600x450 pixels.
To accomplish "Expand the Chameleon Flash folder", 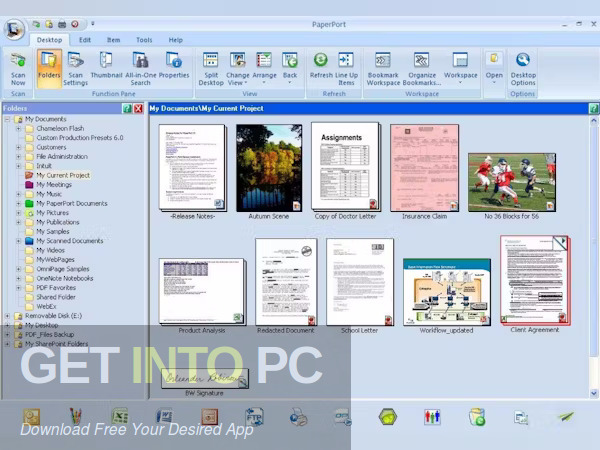I will pos(18,129).
